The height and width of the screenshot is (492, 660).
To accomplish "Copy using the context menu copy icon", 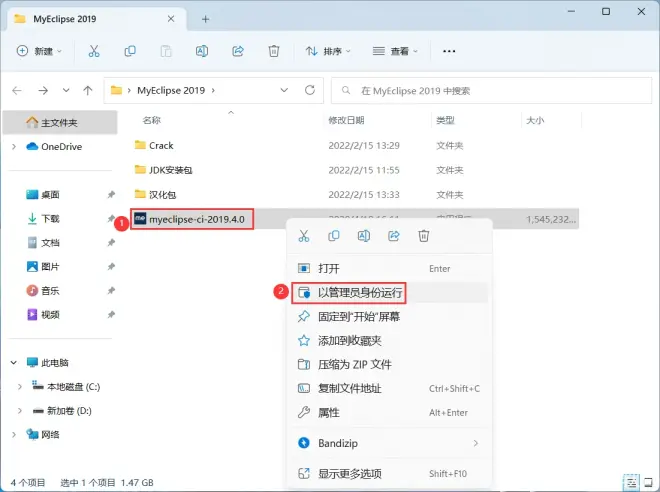I will point(334,236).
